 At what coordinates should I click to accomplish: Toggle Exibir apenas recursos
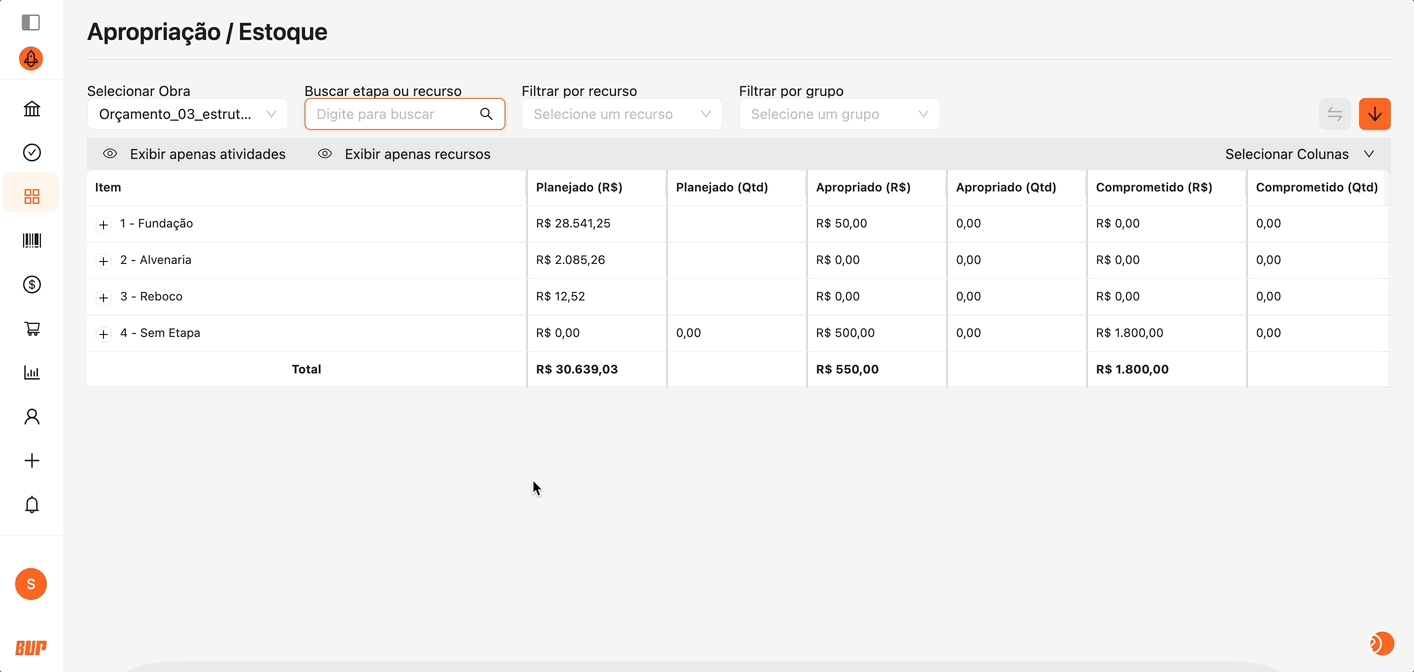tap(404, 154)
